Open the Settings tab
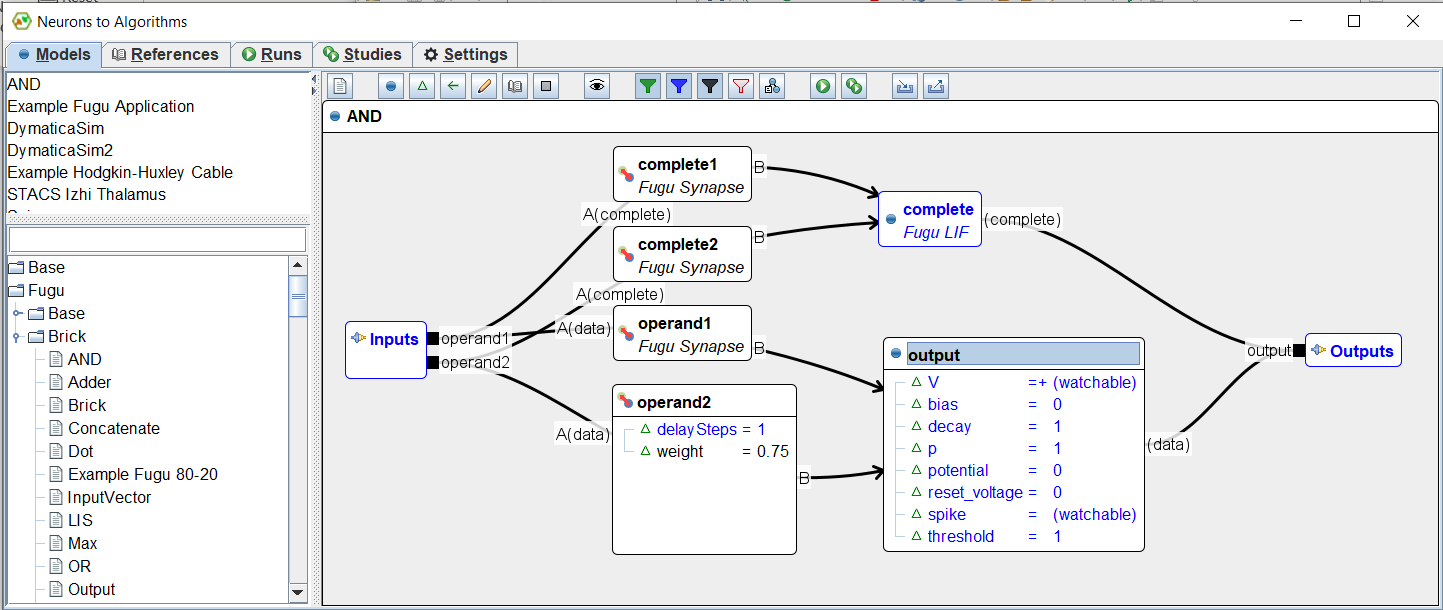Viewport: 1443px width, 610px height. coord(465,55)
